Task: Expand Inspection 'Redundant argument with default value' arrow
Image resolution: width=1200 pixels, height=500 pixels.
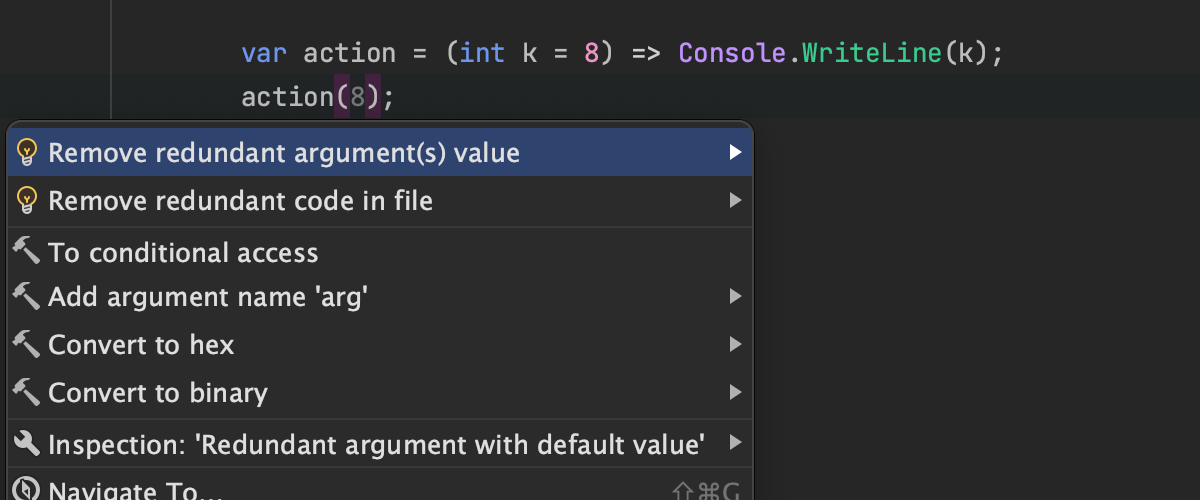Action: (735, 443)
